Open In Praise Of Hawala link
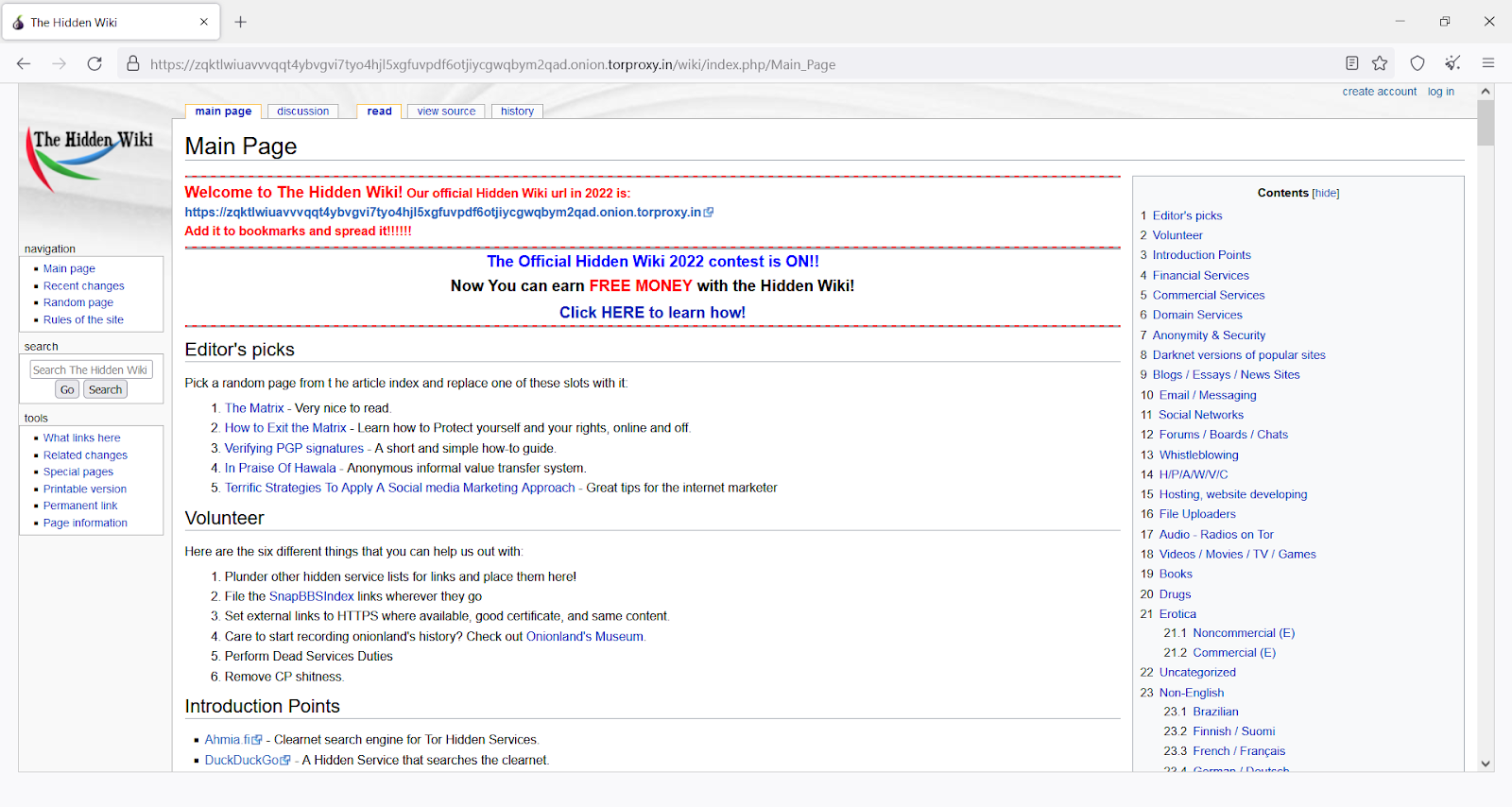The width and height of the screenshot is (1512, 807). 280,468
